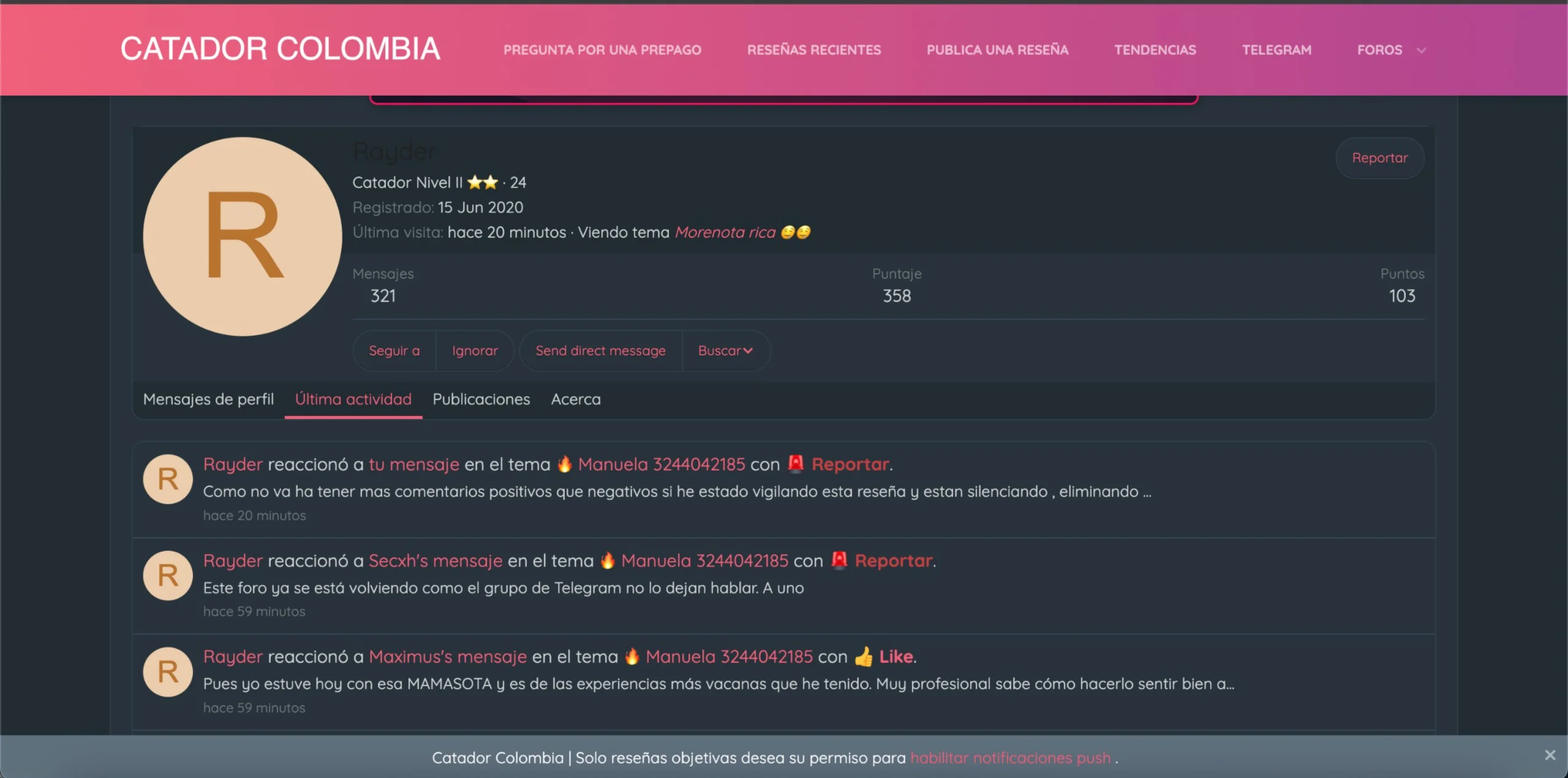Click the R avatar beside Secxh's reaction
This screenshot has width=1568, height=778.
pyautogui.click(x=168, y=575)
